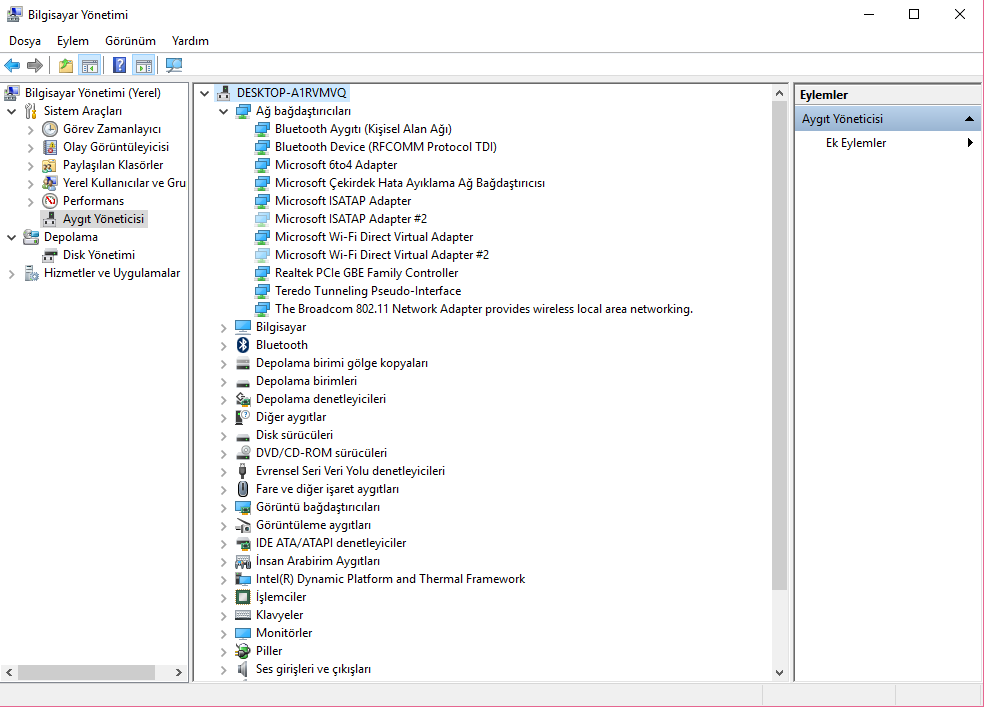The image size is (984, 707).
Task: Toggle the Action pane show/hide toolbar icon
Action: pyautogui.click(x=144, y=65)
